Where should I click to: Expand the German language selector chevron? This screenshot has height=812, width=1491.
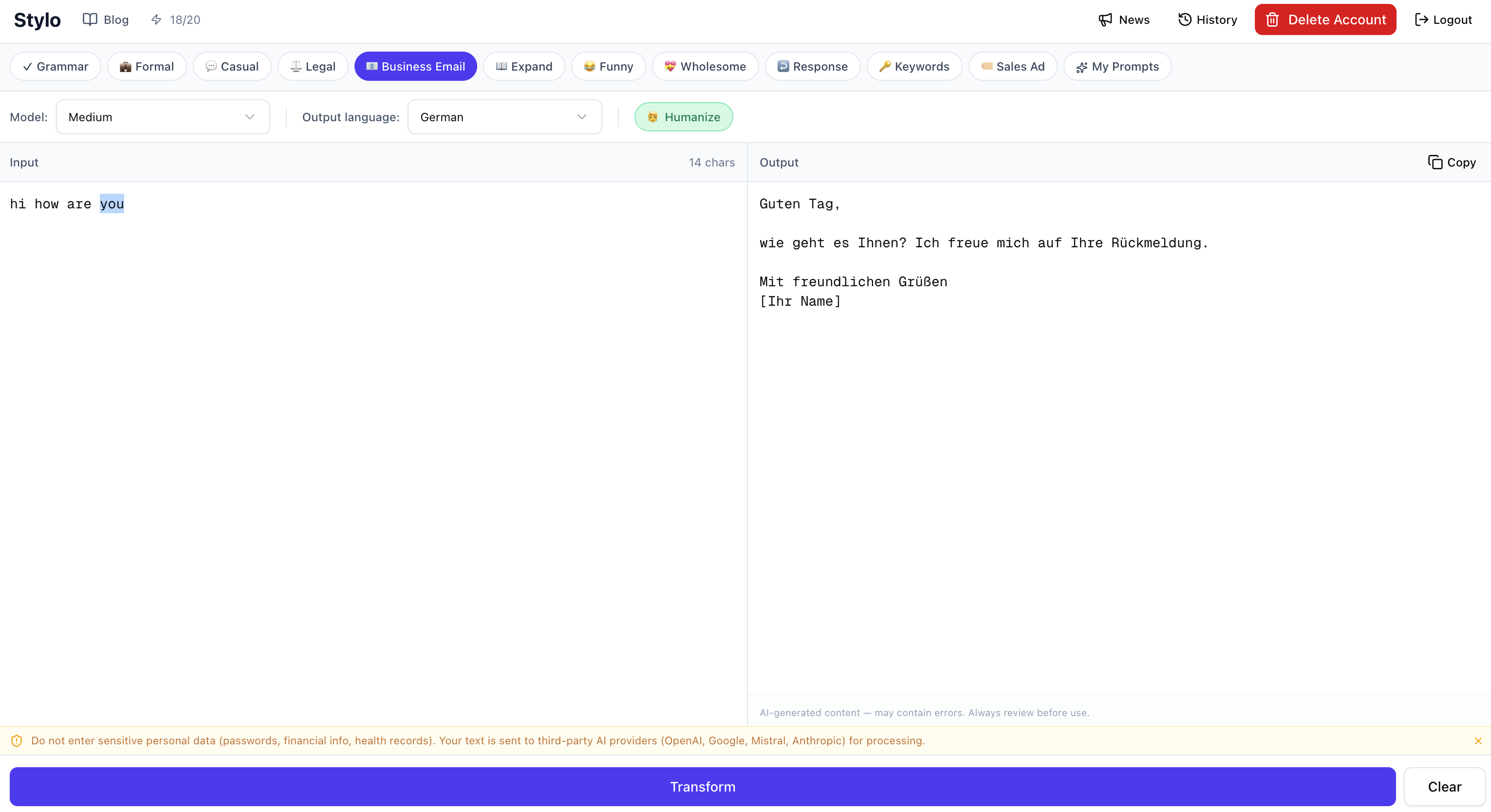pos(582,116)
